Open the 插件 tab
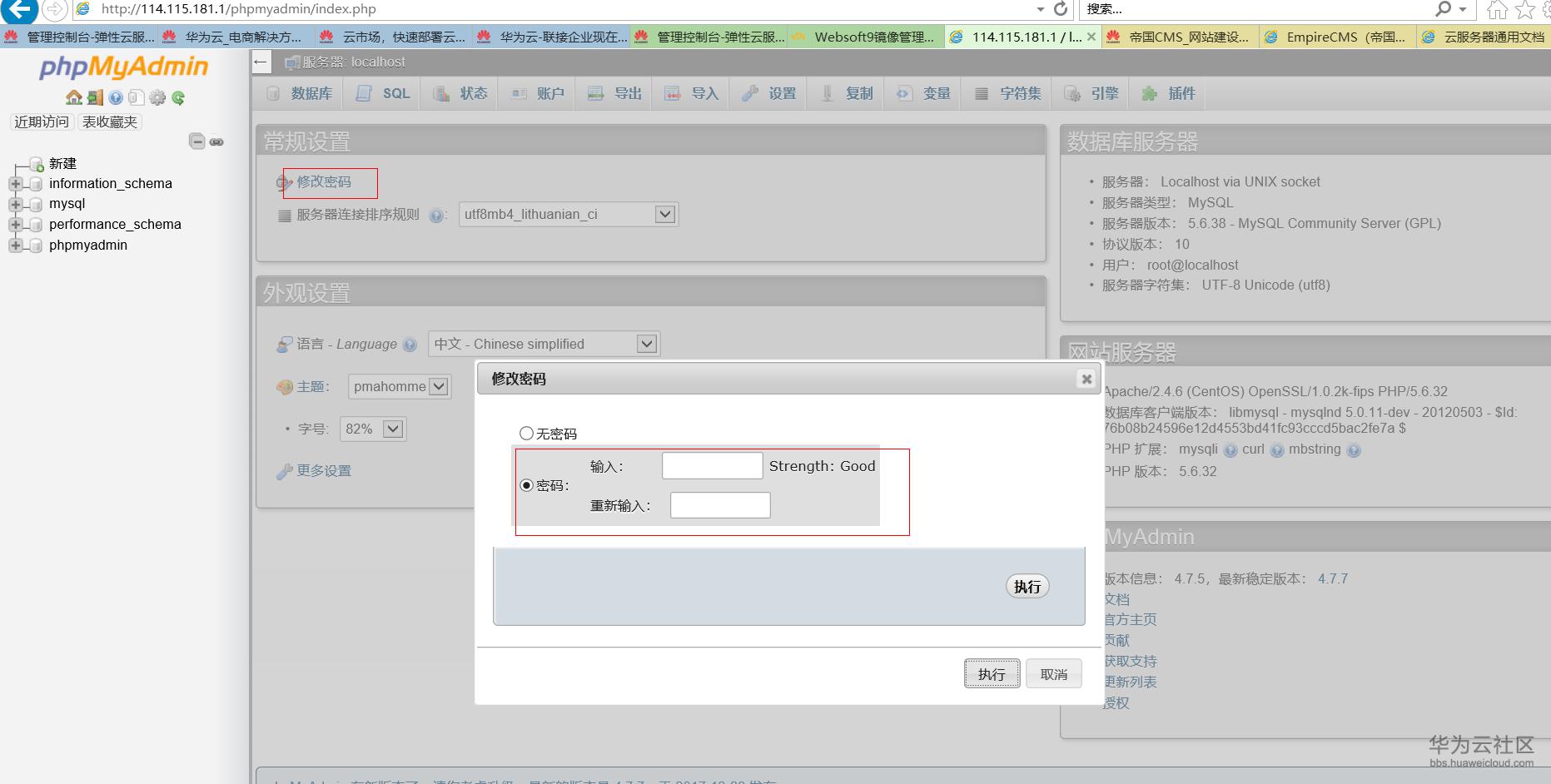Screen dimensions: 1551x784 (x=1169, y=93)
